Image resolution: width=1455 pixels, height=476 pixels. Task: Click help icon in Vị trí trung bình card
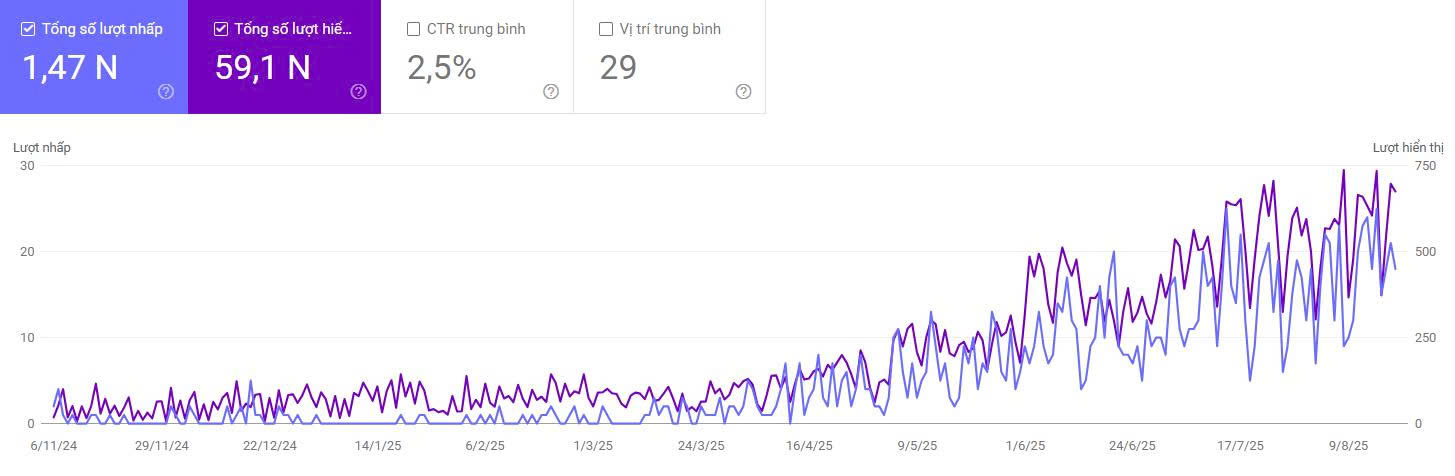pyautogui.click(x=743, y=92)
